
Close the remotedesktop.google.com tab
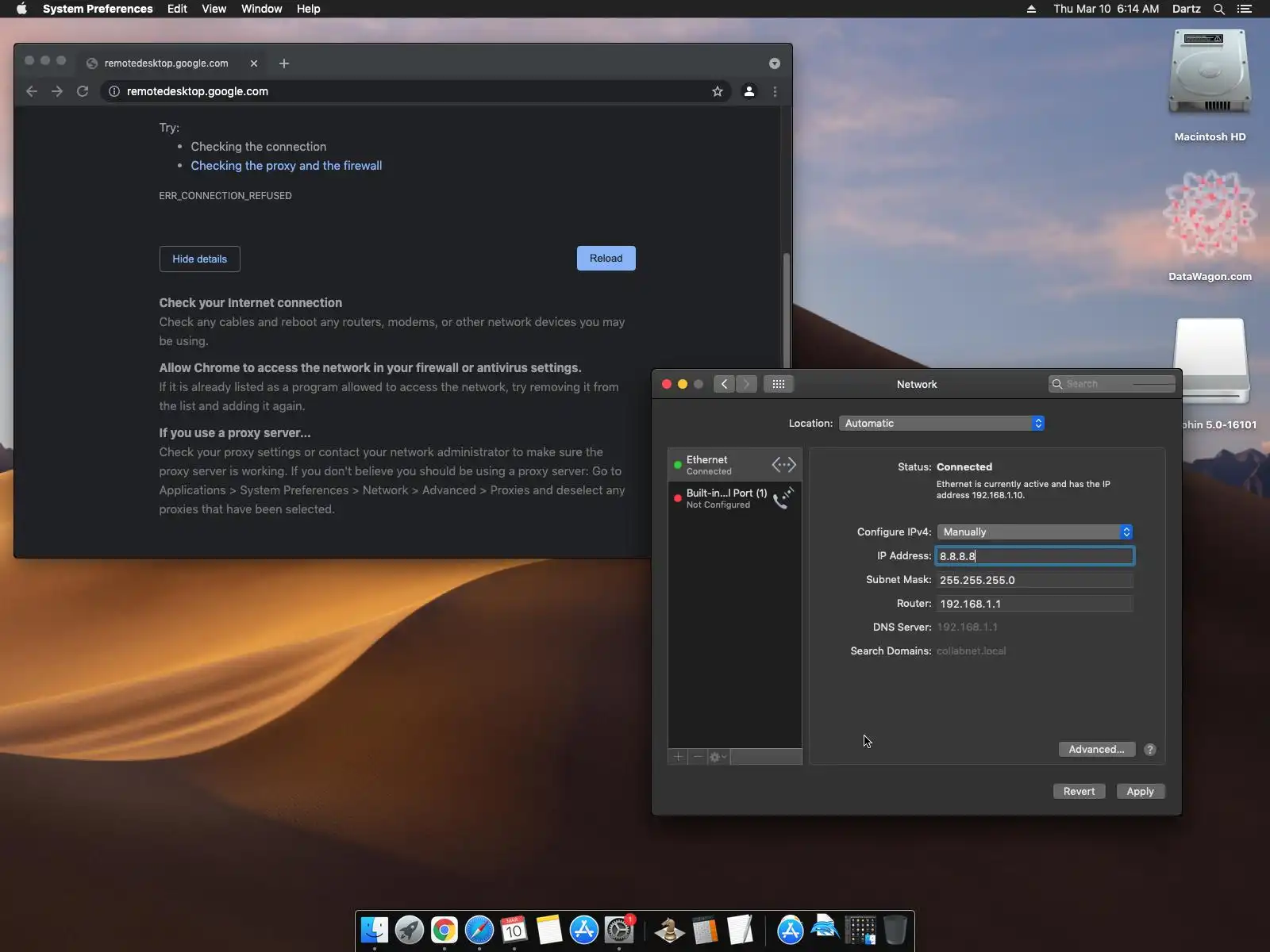click(x=254, y=63)
